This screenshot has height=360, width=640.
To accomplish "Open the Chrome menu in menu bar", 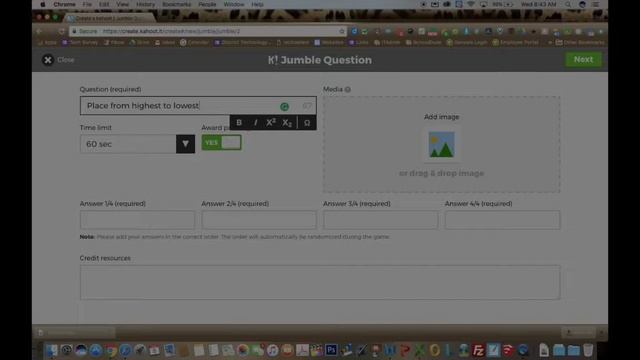I will (64, 4).
